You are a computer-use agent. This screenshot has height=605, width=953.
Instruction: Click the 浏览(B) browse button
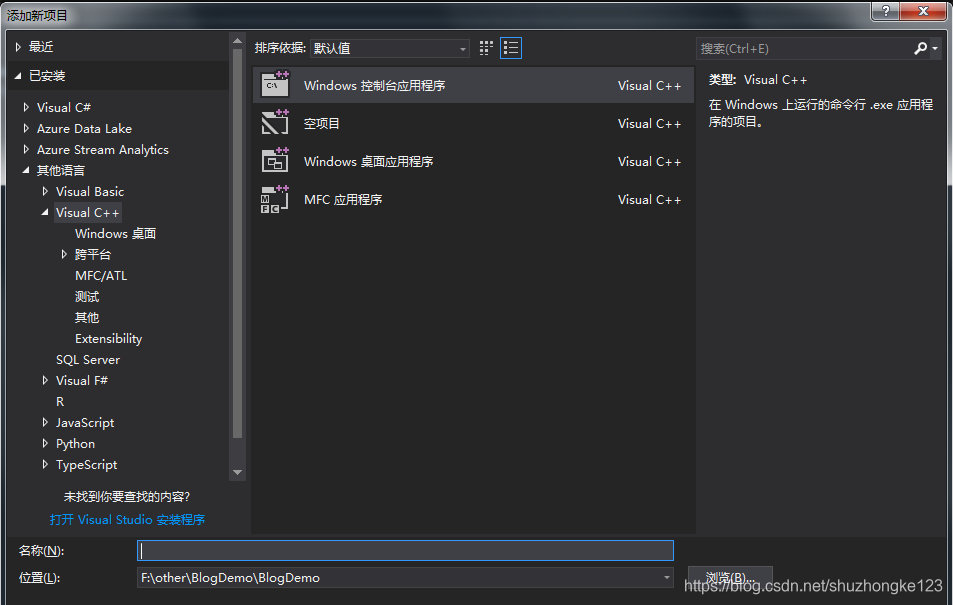pos(730,577)
